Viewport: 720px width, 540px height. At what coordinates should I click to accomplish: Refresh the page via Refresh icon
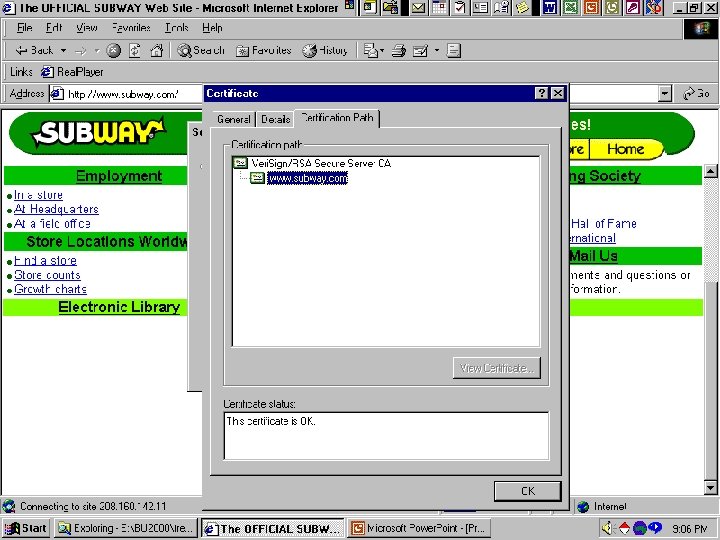point(135,51)
